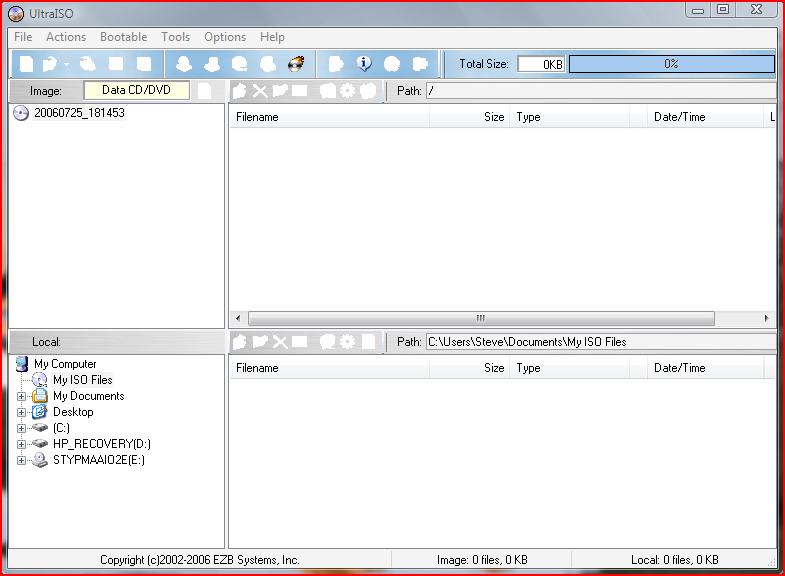The height and width of the screenshot is (576, 785).
Task: Click the blue info bubble icon
Action: pyautogui.click(x=364, y=64)
